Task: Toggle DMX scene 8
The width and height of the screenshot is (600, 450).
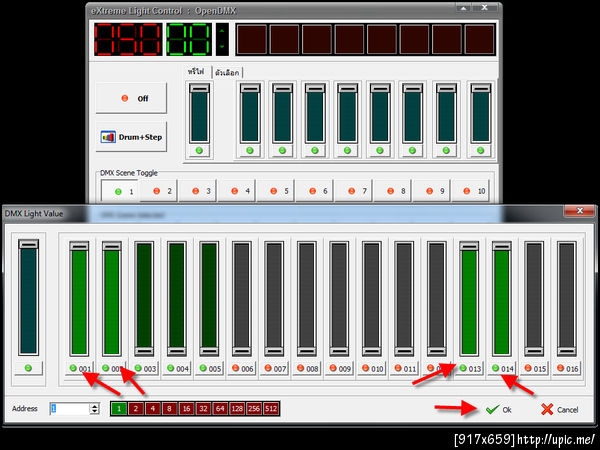Action: [x=392, y=191]
